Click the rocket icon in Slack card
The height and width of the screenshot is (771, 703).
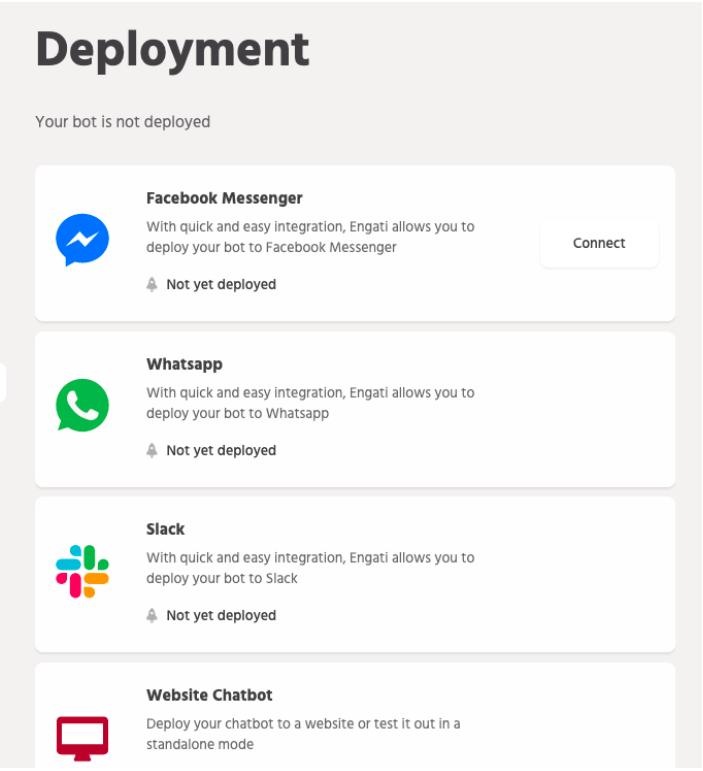point(152,615)
